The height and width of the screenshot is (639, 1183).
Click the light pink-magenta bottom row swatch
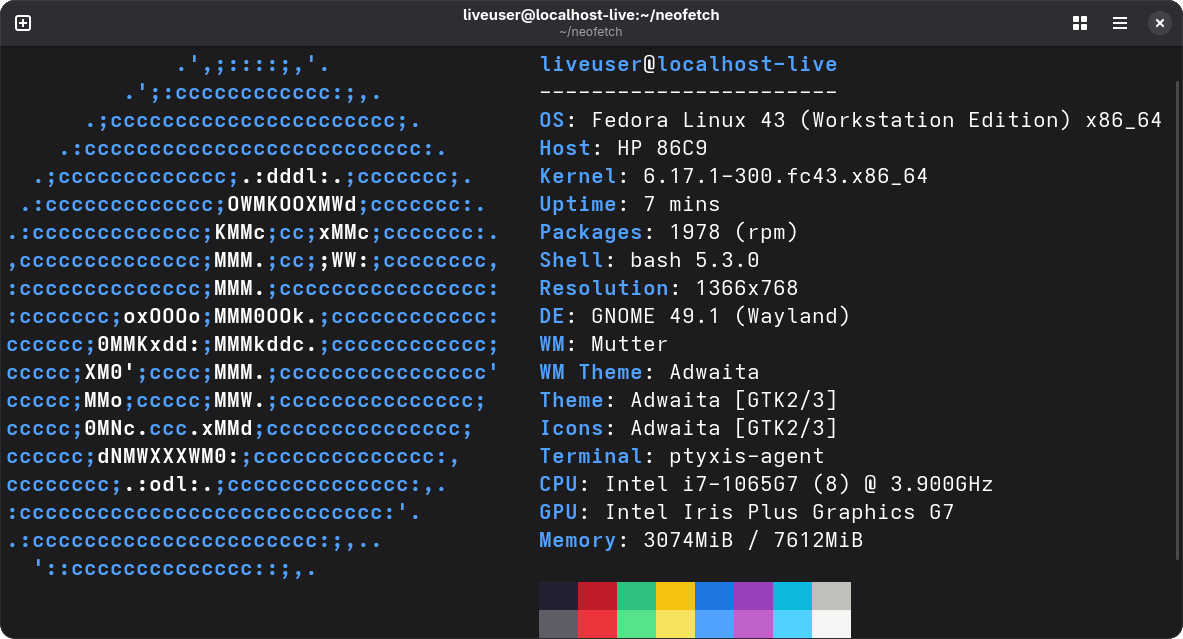[753, 624]
